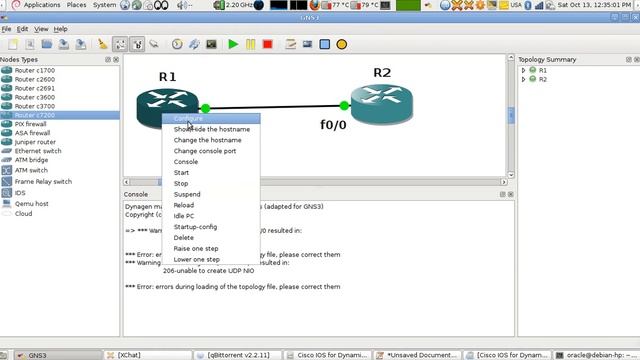640x360 pixels.
Task: Select Ethernet switch node type
Action: tap(60, 151)
